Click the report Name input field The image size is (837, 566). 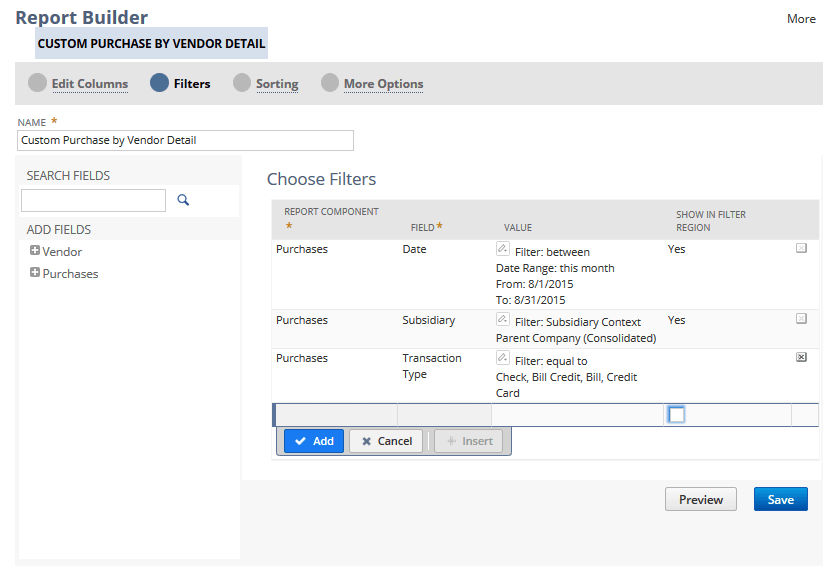click(185, 140)
